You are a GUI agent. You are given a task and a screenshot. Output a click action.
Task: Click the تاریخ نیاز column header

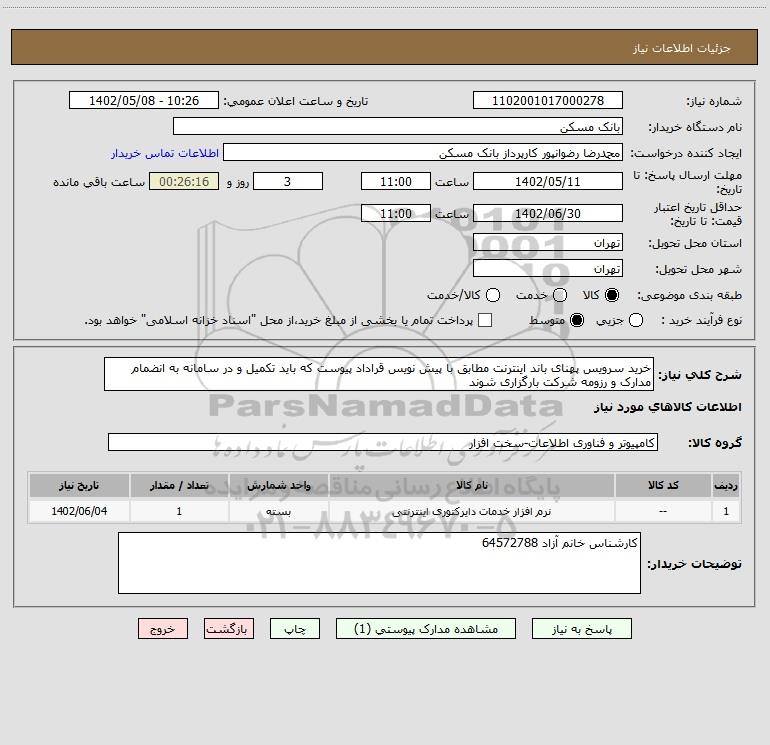(x=79, y=485)
